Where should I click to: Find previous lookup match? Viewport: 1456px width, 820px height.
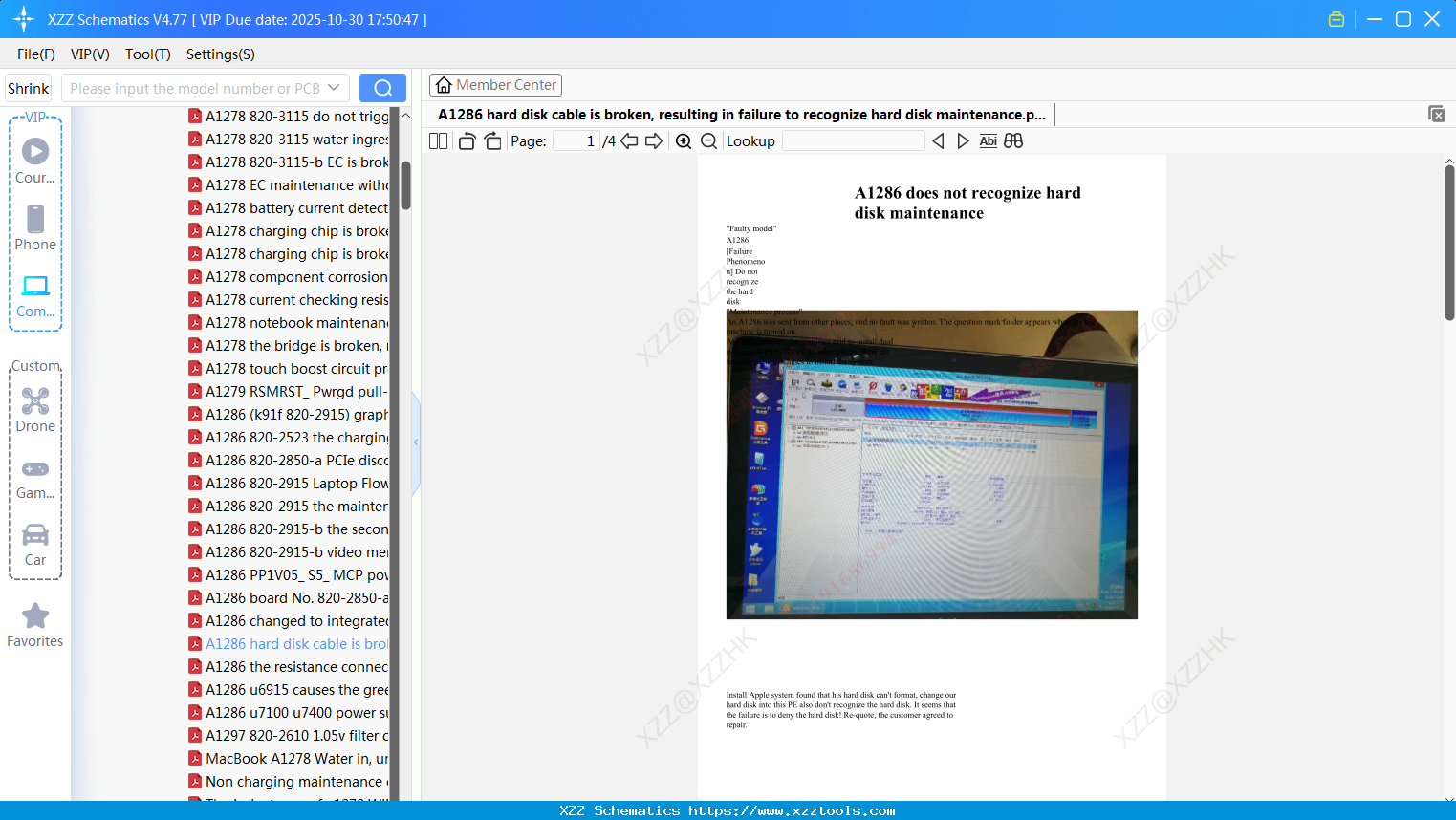coord(938,140)
